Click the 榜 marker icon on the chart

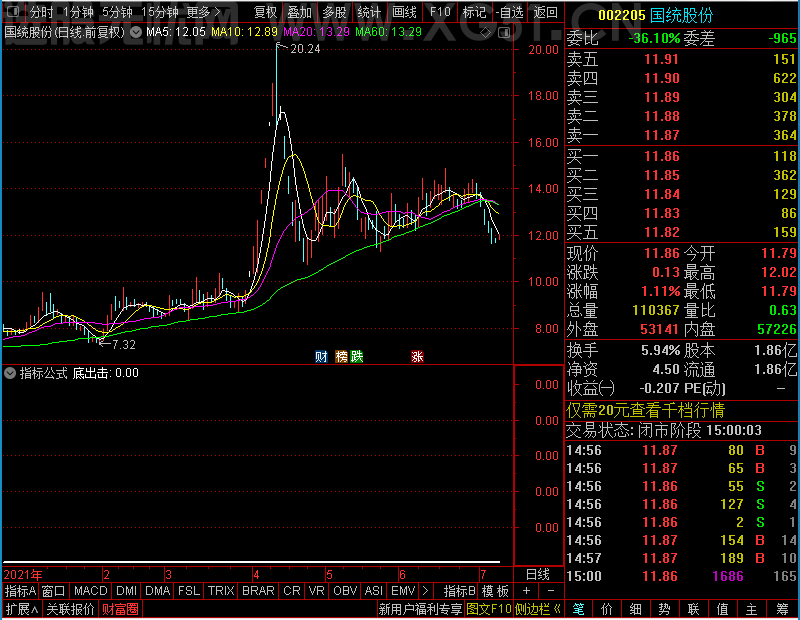(x=341, y=356)
